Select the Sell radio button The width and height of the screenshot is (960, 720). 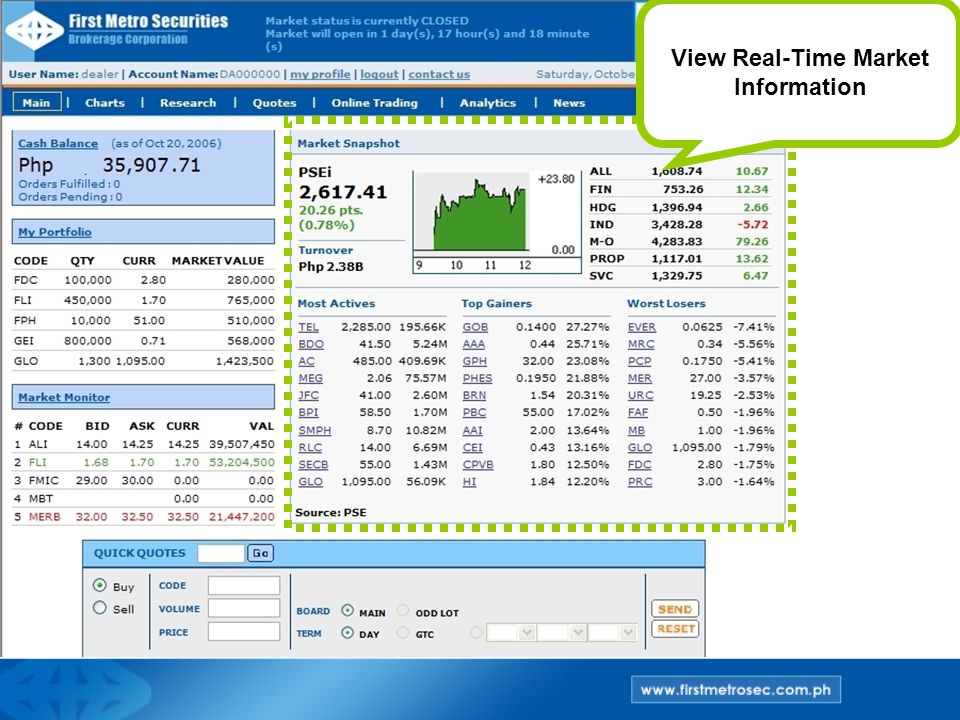pos(100,608)
